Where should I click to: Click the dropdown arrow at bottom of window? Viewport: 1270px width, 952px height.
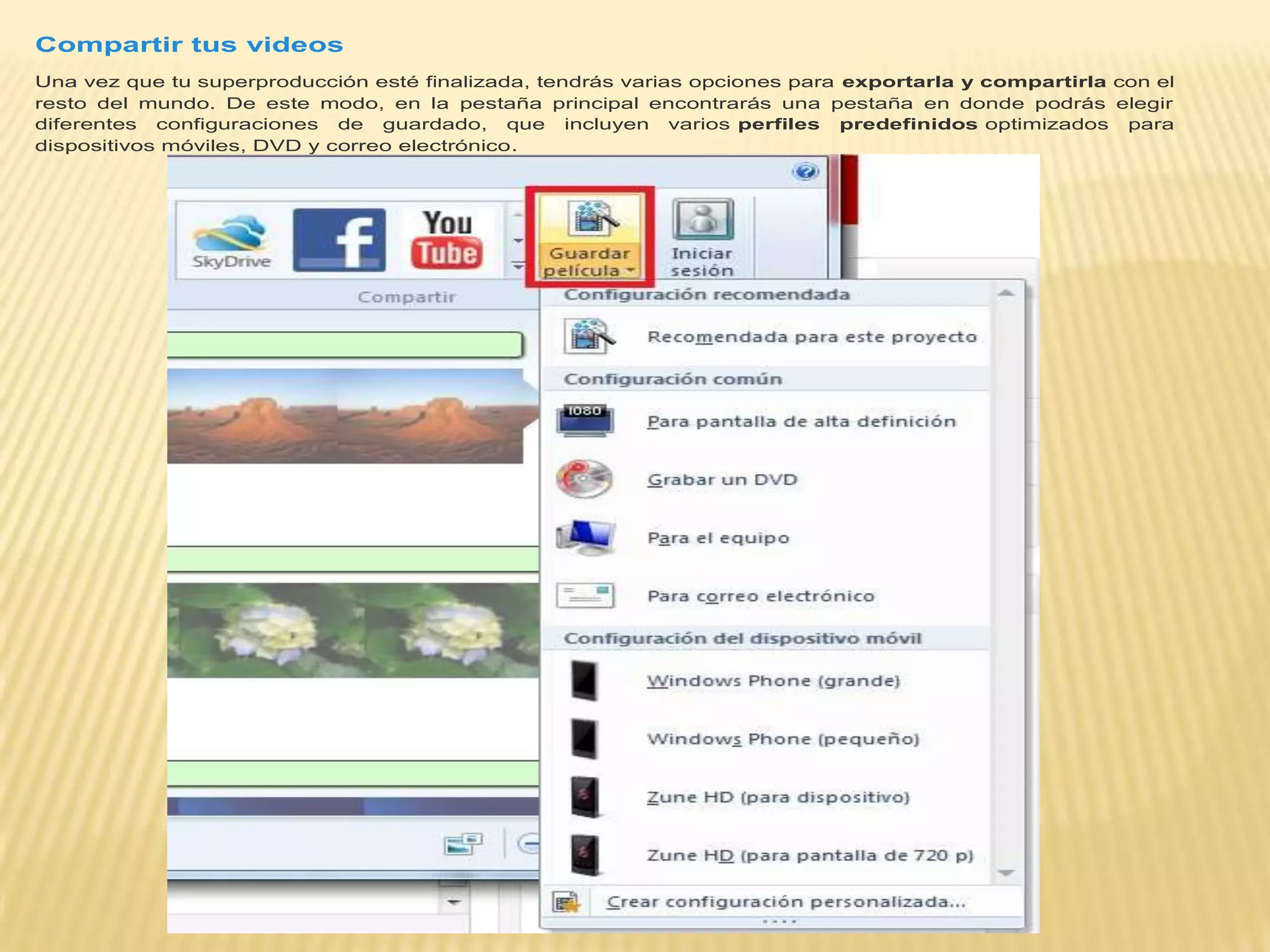[454, 902]
